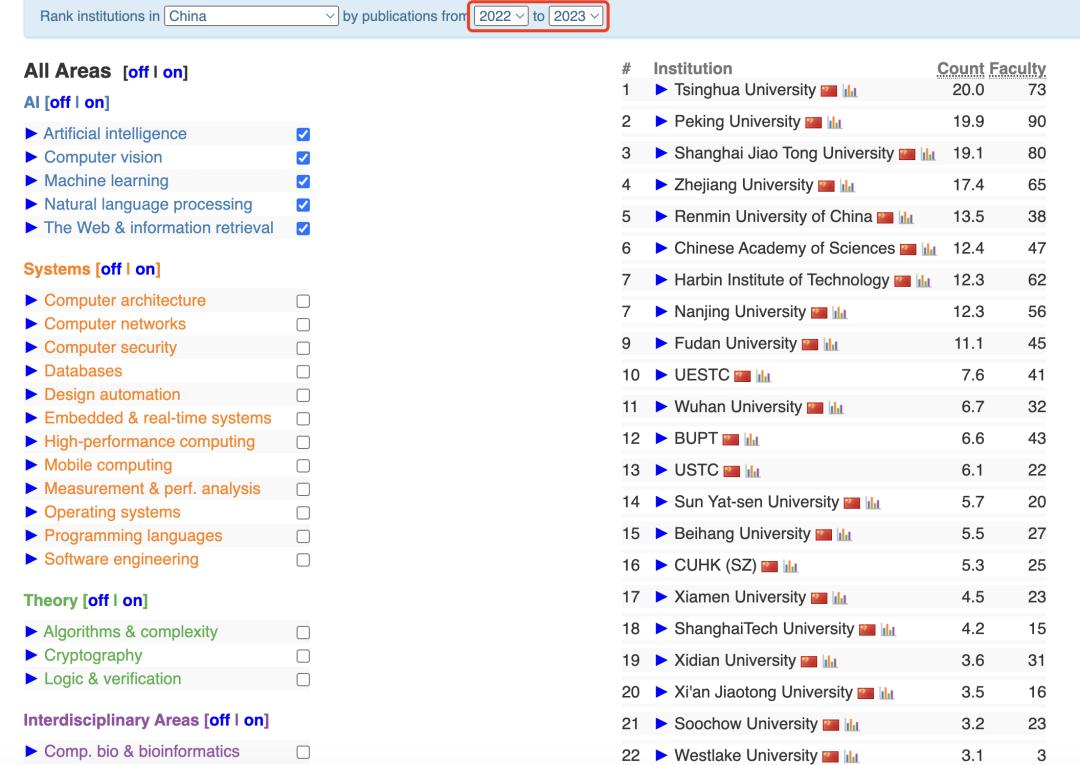Click chart icon next to Zhejiang University
Screen dimensions: 1080x765
(847, 186)
